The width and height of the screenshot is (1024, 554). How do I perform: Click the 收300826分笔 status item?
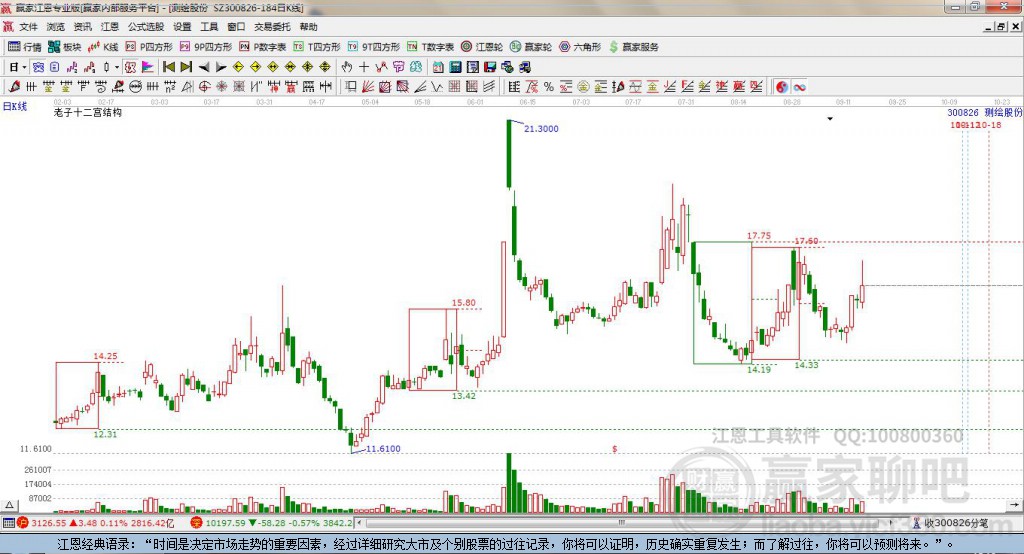951,523
